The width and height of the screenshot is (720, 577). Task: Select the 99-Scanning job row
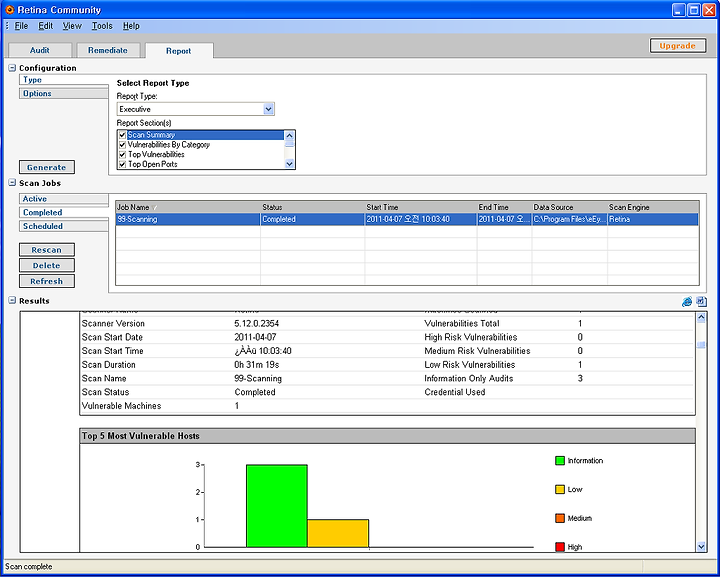pyautogui.click(x=407, y=219)
